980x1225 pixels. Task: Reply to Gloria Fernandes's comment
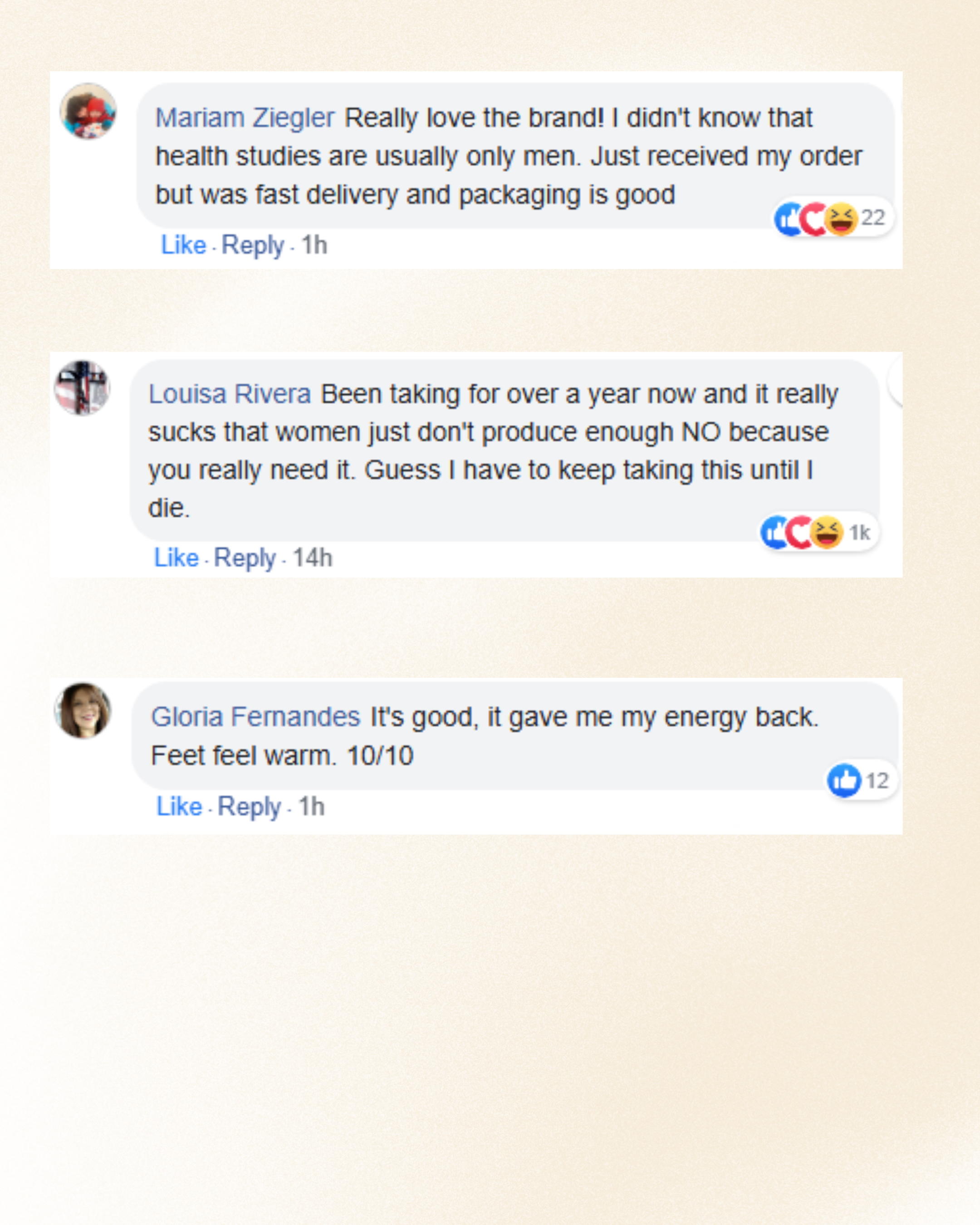(250, 807)
